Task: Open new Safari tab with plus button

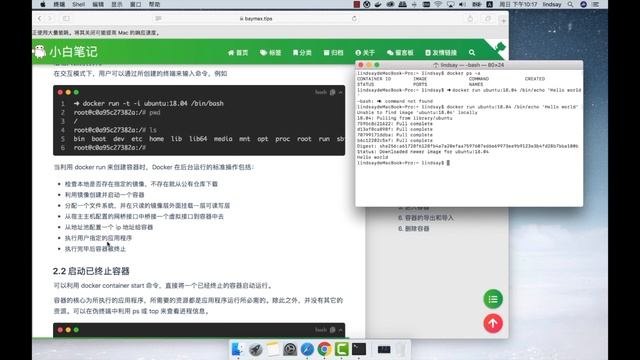Action: pos(503,20)
